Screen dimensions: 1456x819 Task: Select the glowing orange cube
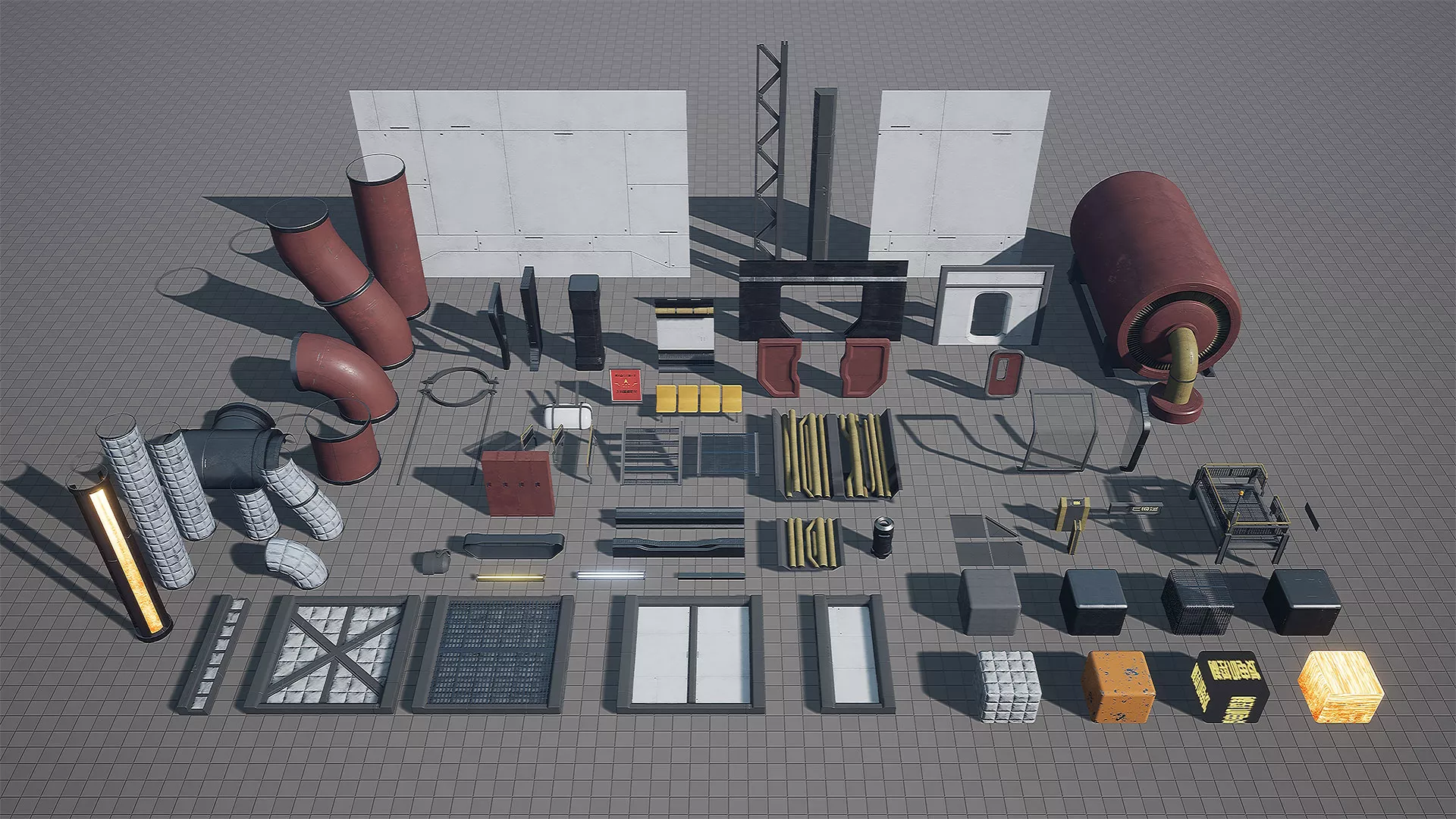(x=1340, y=688)
